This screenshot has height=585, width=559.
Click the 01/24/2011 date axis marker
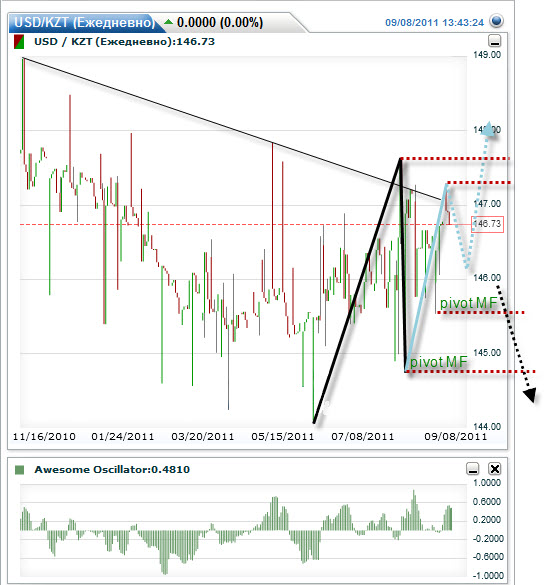click(x=123, y=437)
